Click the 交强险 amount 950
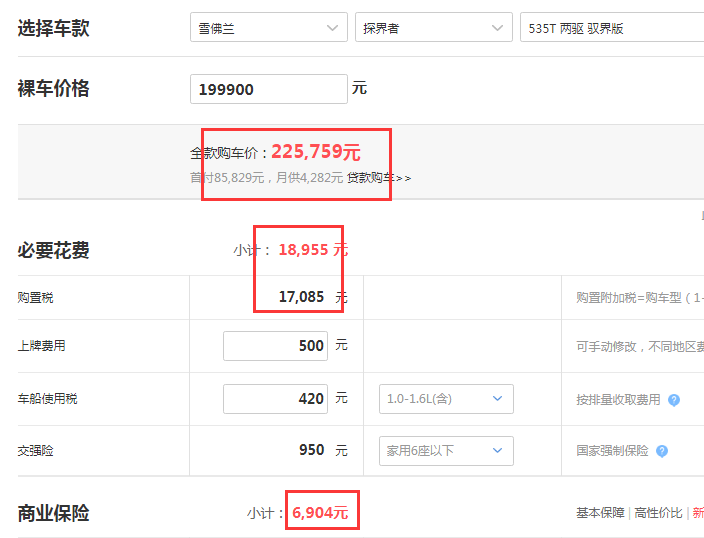704x538 pixels. (312, 450)
